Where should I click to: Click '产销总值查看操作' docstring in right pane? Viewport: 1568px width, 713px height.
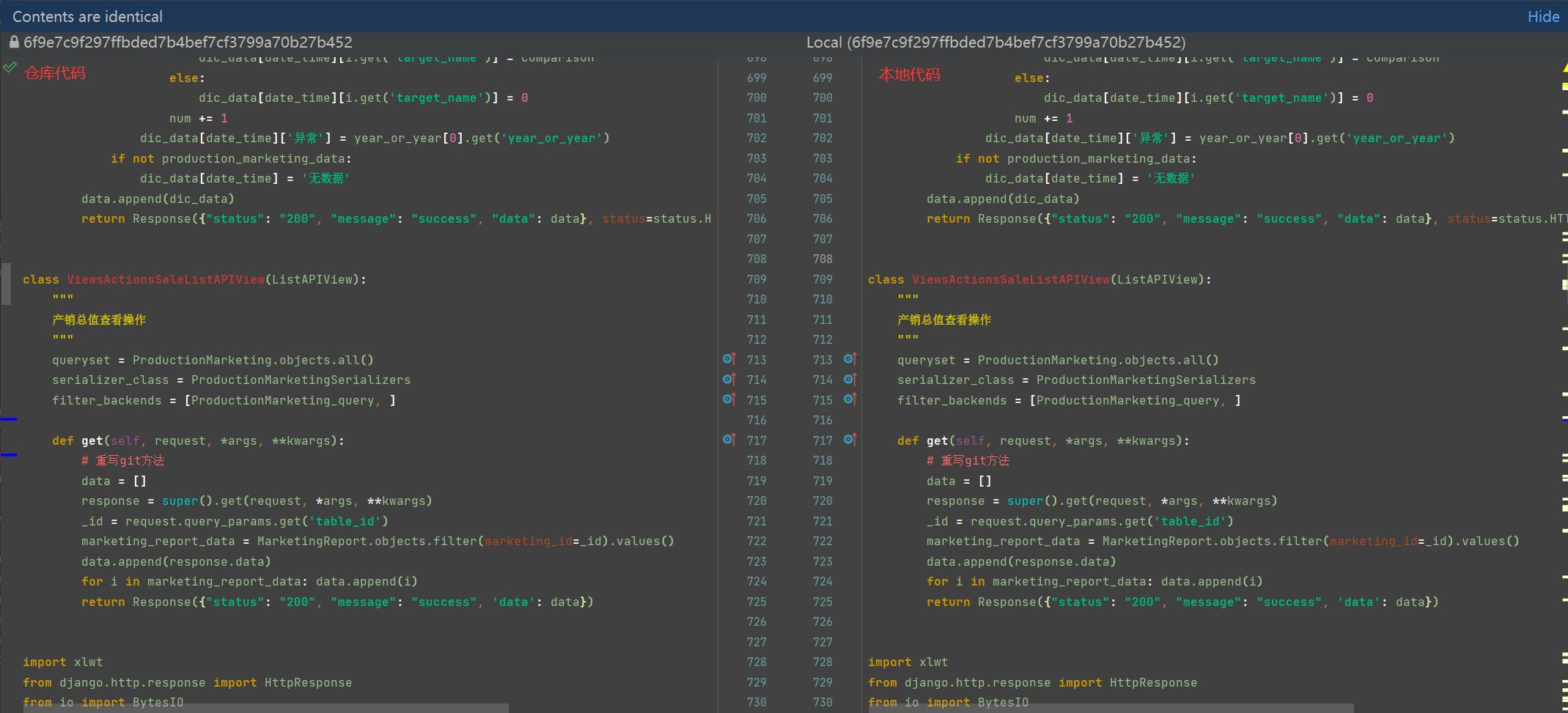click(x=944, y=319)
